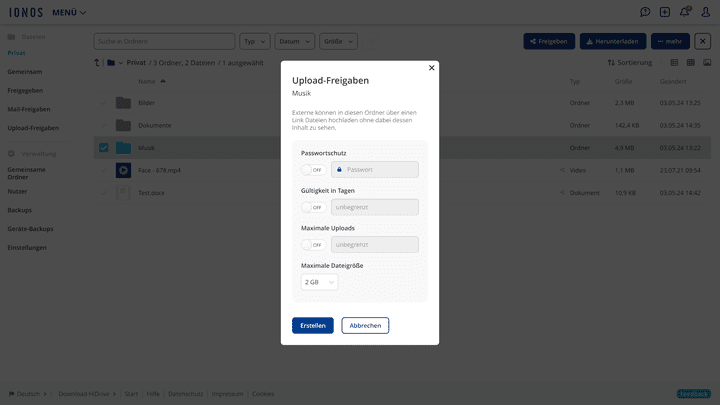Open the Download HiDrive link
Image resolution: width=720 pixels, height=405 pixels.
[87, 394]
